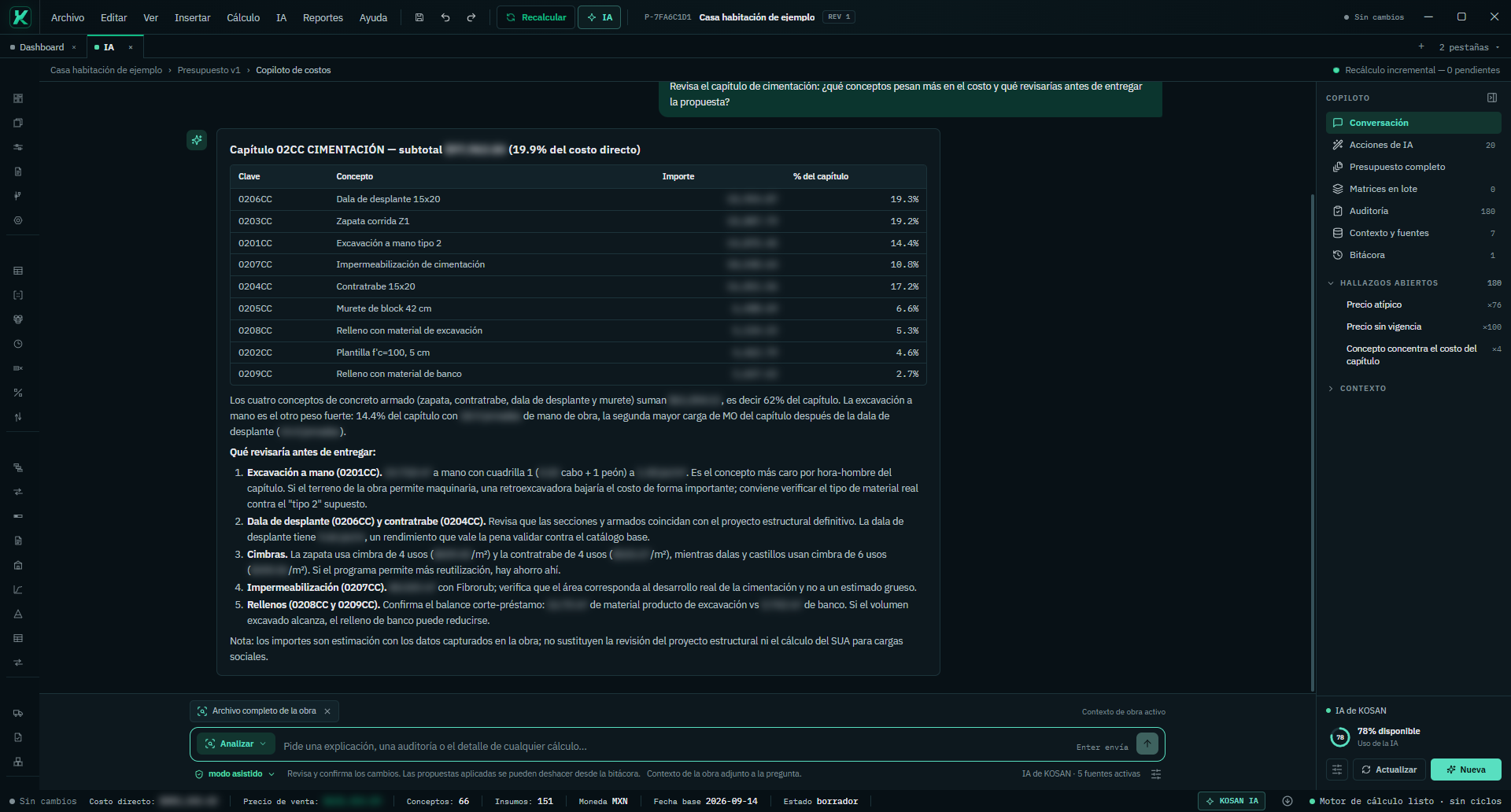Viewport: 1511px width, 812px height.
Task: Start a Nueva conversation
Action: [1465, 770]
